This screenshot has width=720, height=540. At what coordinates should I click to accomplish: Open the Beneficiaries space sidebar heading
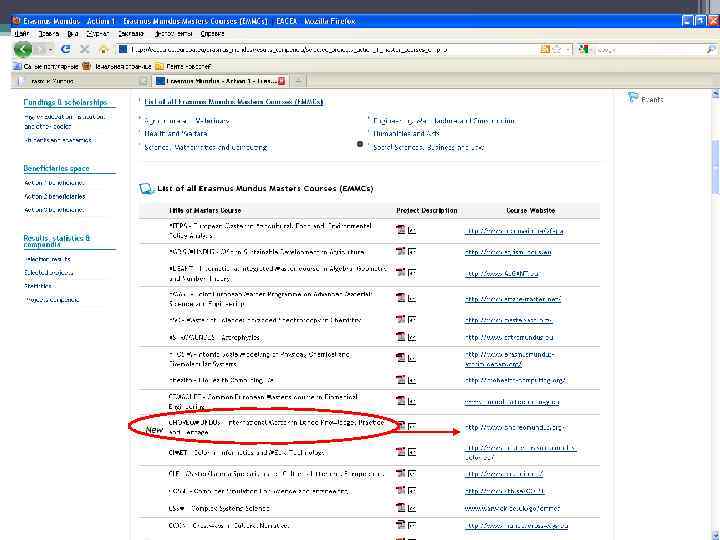(x=56, y=169)
